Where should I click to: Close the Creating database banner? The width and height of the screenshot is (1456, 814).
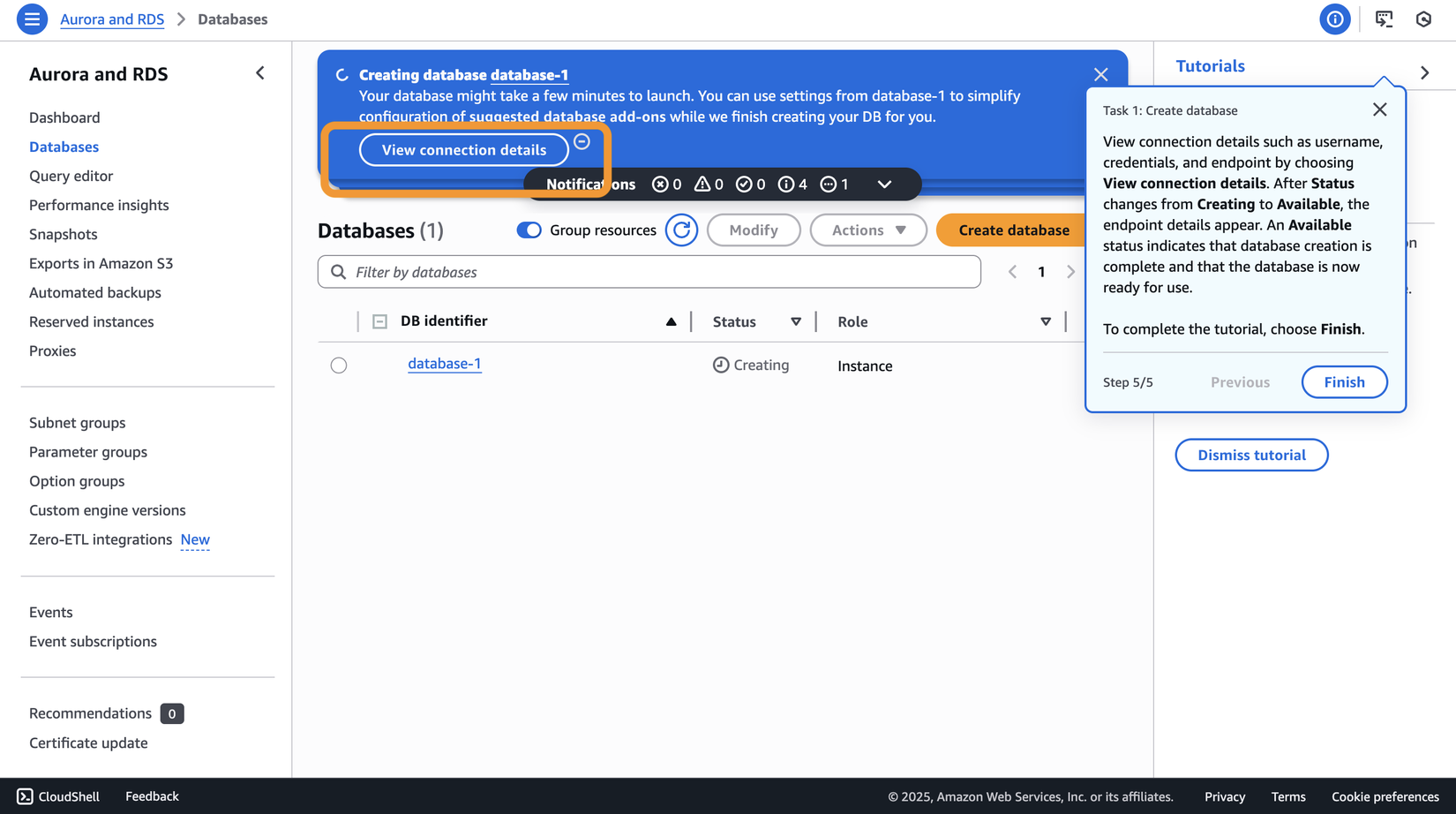coord(1100,75)
